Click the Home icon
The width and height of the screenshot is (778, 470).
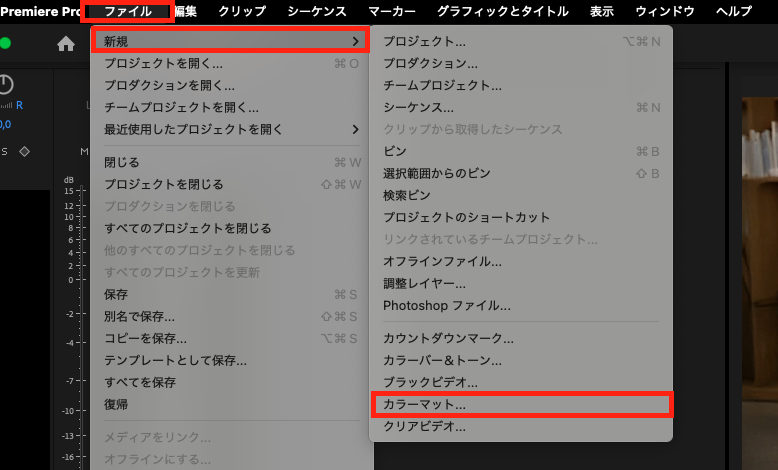[x=66, y=43]
